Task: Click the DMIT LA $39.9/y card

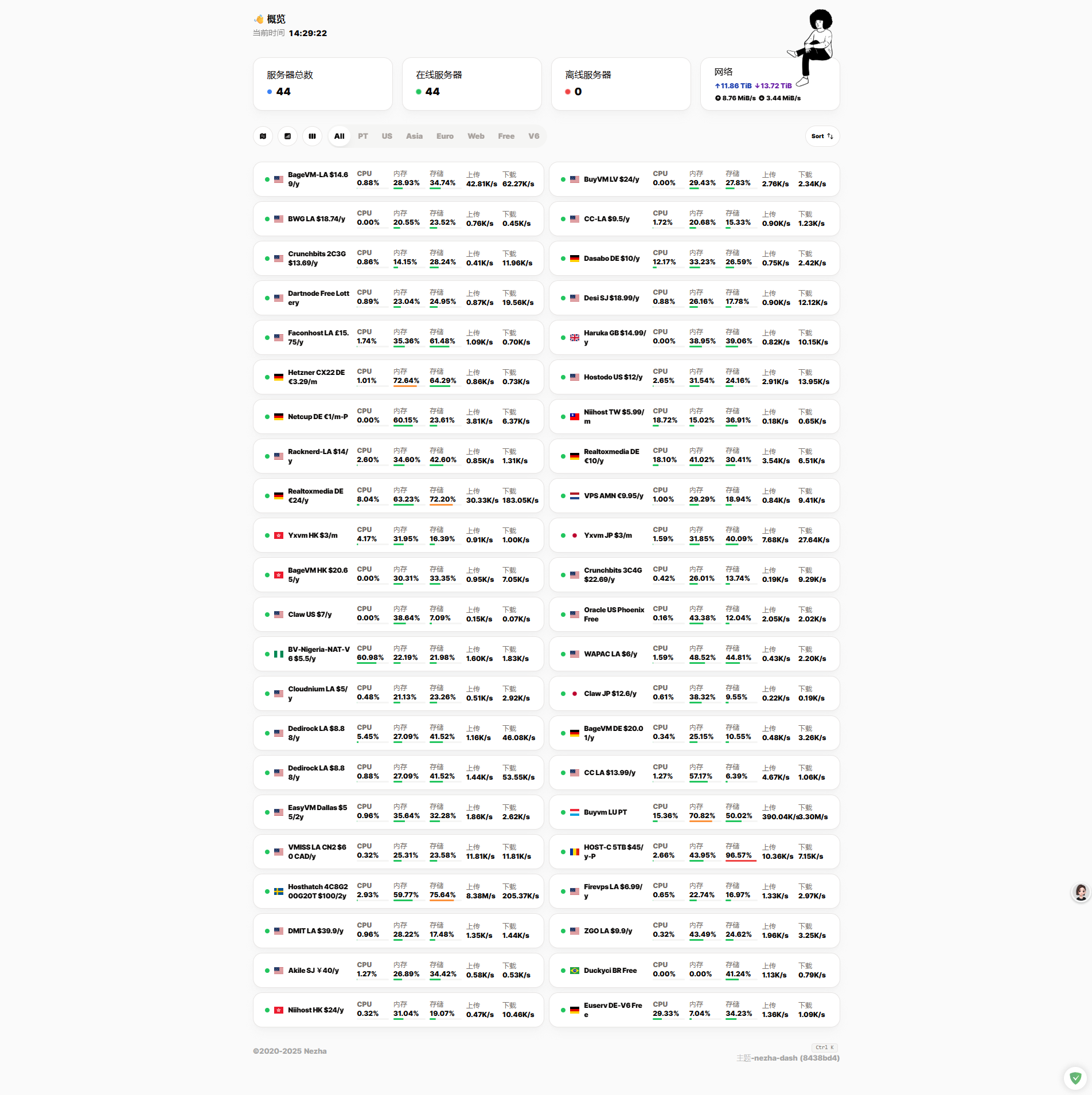Action: pos(399,931)
